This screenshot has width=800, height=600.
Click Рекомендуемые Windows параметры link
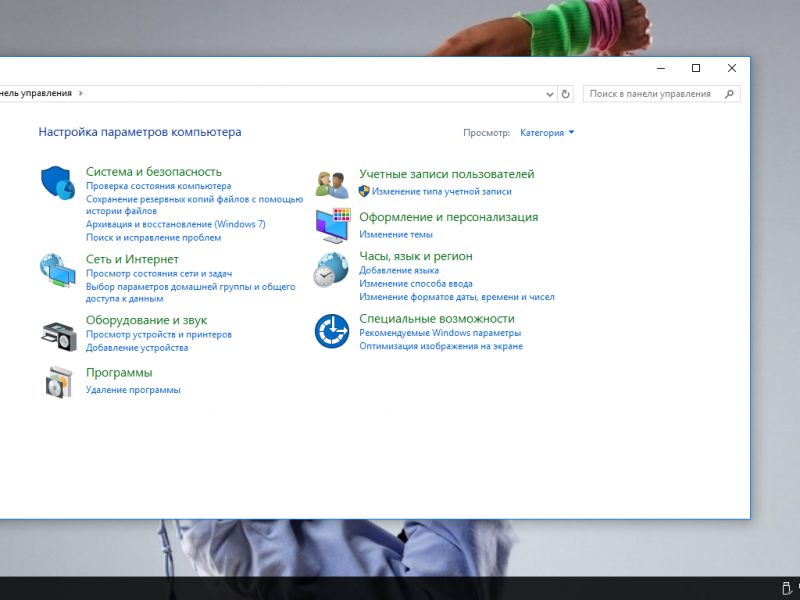[x=440, y=333]
